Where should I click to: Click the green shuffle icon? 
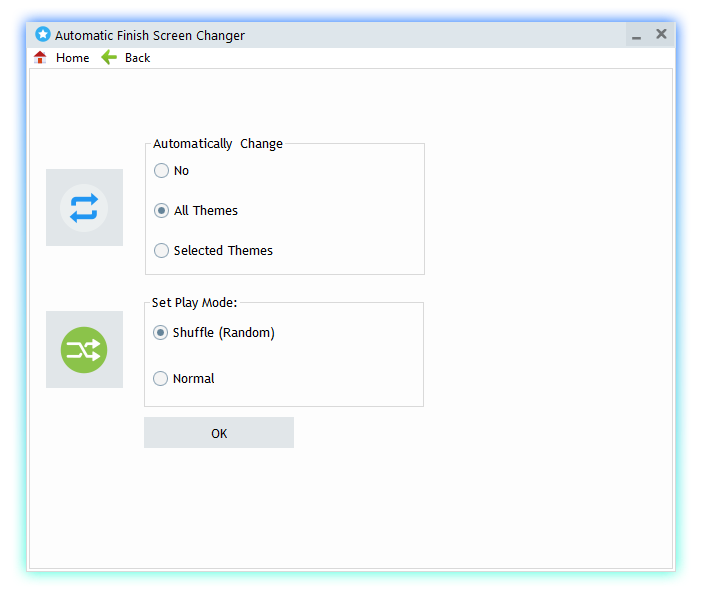(x=84, y=350)
